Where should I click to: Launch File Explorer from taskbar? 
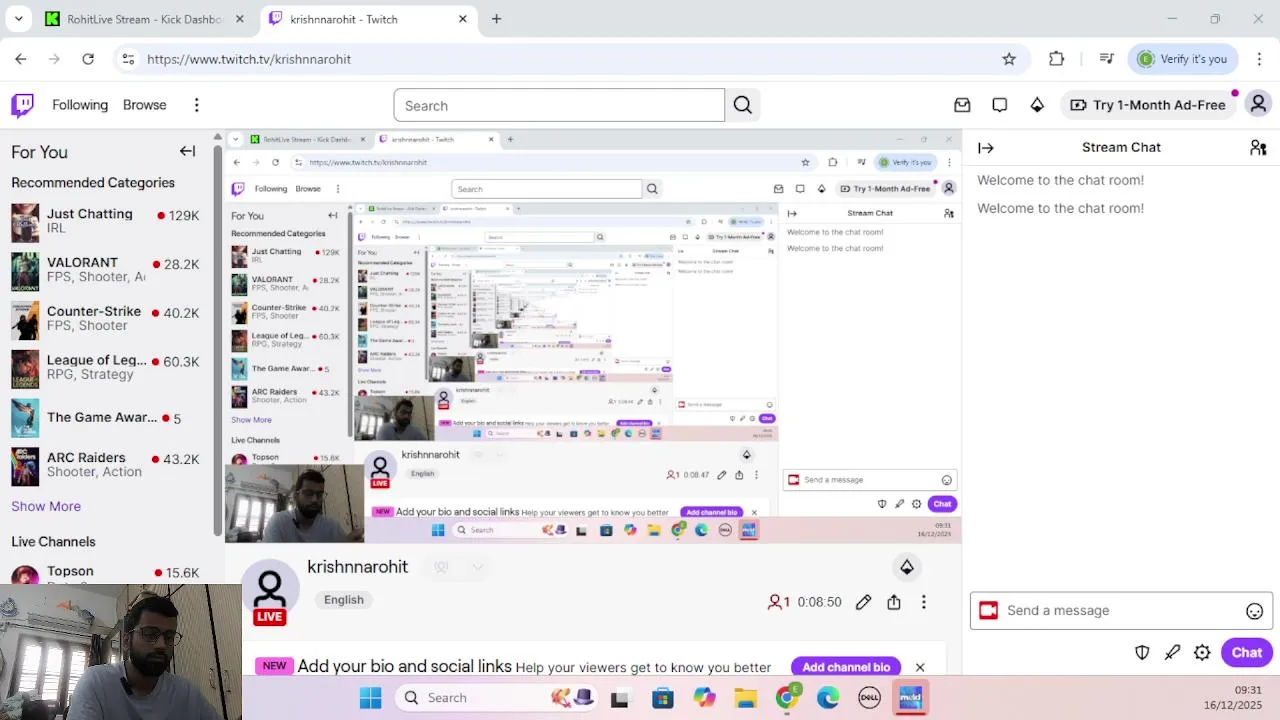745,698
